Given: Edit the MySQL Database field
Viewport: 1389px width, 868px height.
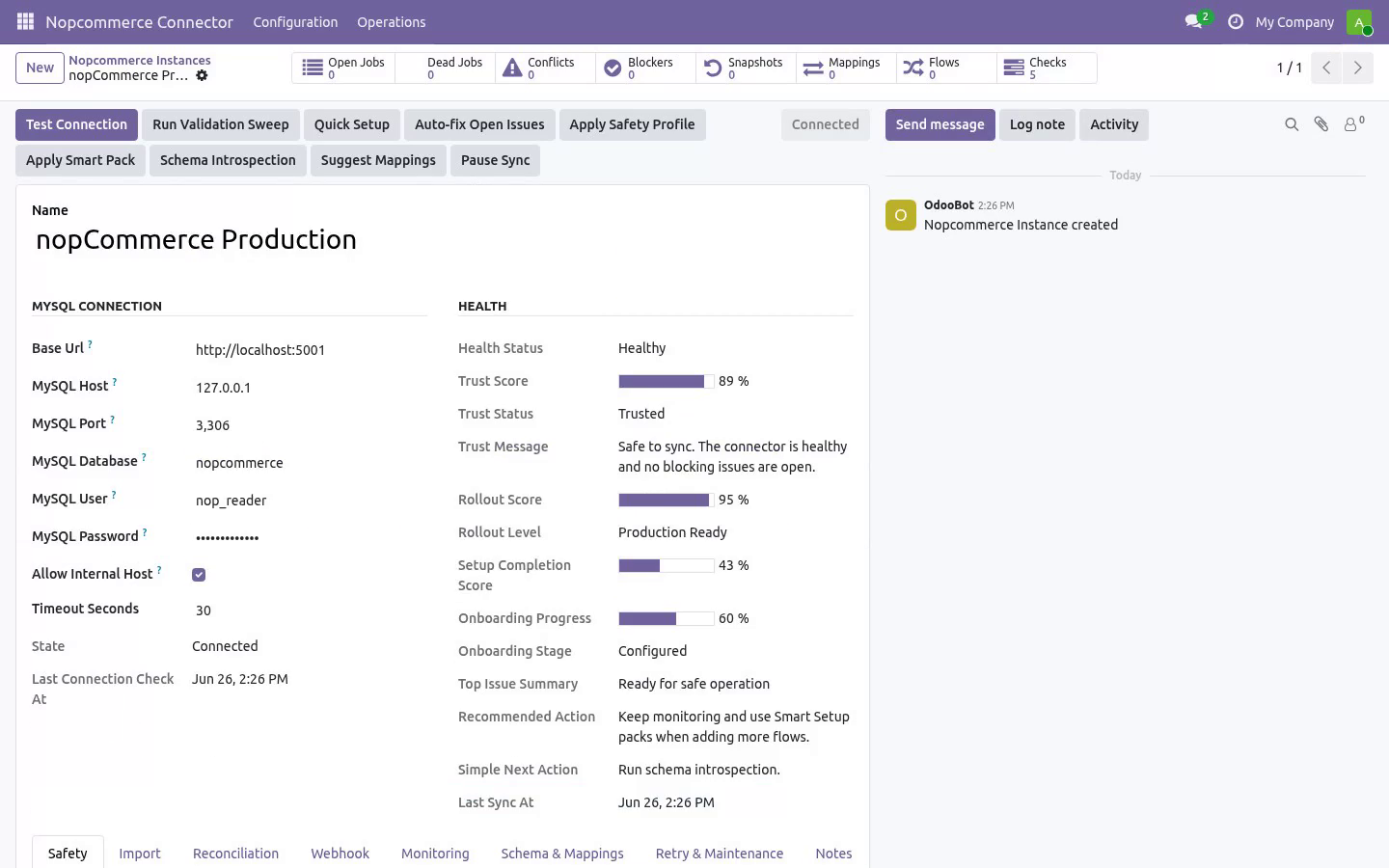Looking at the screenshot, I should pyautogui.click(x=310, y=463).
